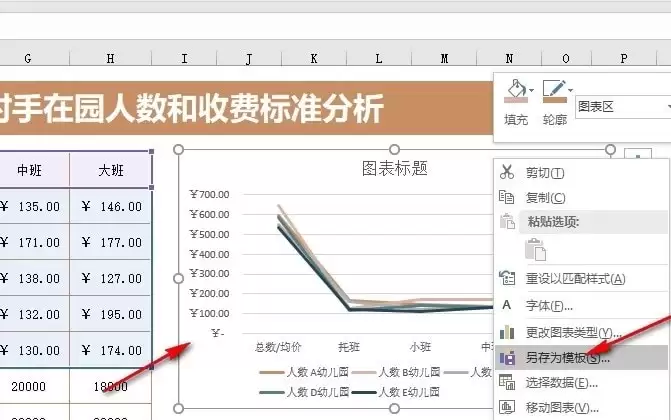Click cell with ¥ 127.00
This screenshot has width=671, height=420.
pos(111,278)
